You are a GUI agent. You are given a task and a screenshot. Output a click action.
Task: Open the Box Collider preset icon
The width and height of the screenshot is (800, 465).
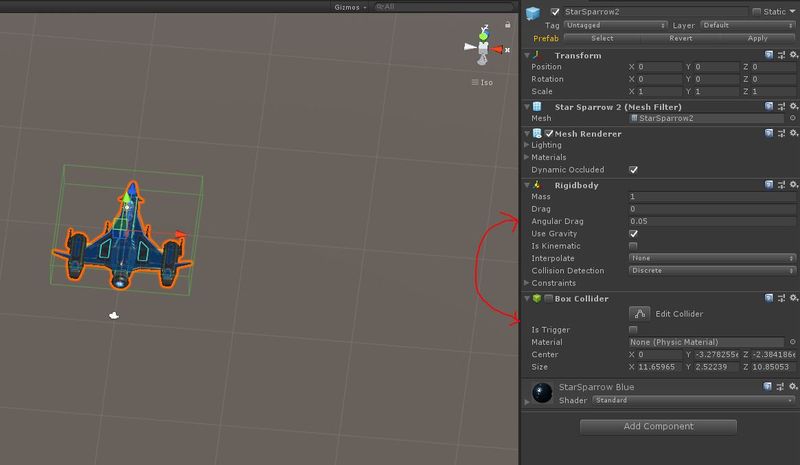pyautogui.click(x=781, y=298)
